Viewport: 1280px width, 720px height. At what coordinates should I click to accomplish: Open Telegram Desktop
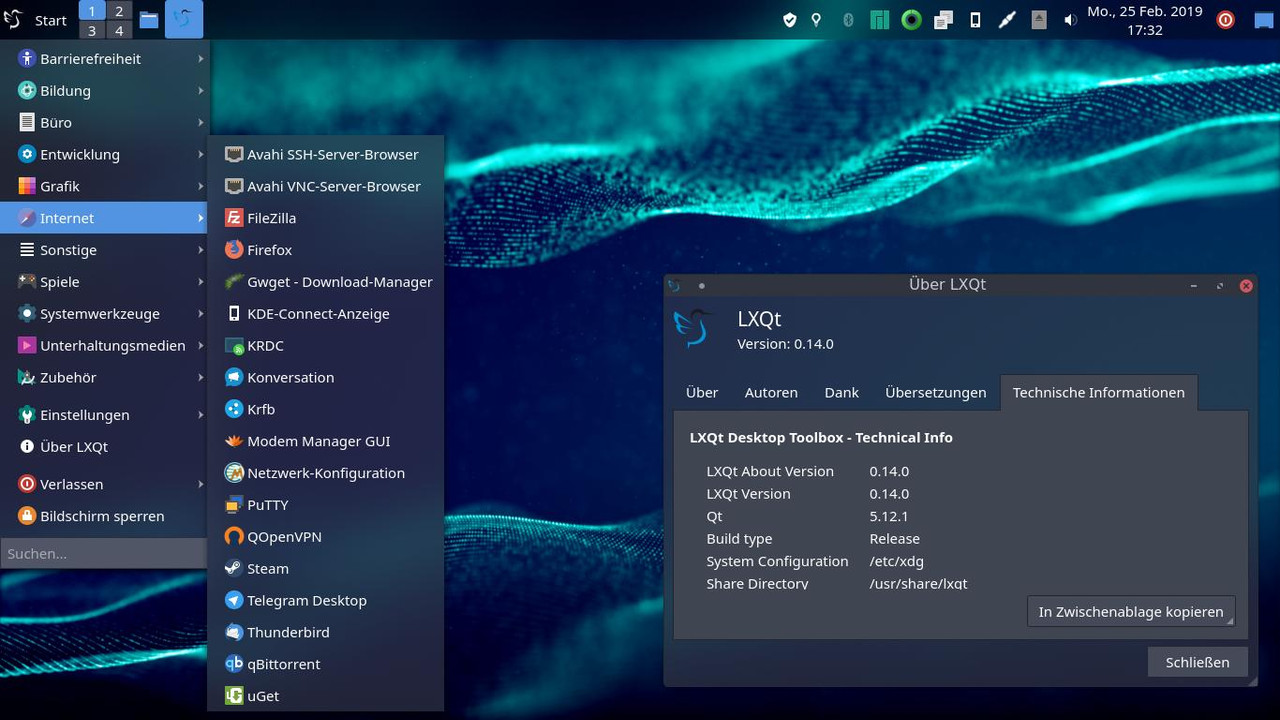[x=325, y=601]
